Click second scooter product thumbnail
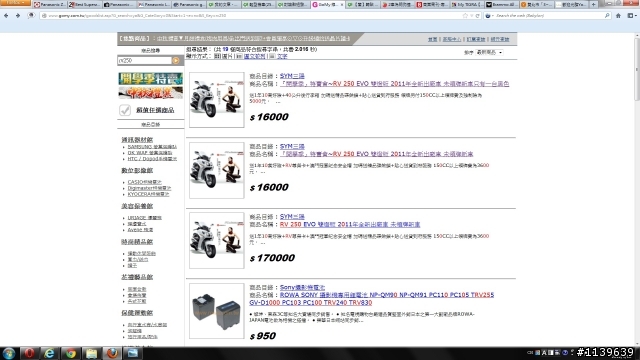Viewport: 640px width, 360px height. click(x=217, y=170)
